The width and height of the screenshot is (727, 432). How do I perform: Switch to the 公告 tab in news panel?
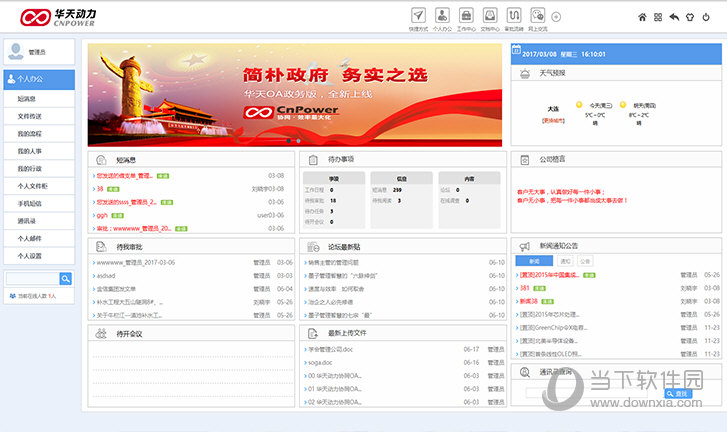585,261
